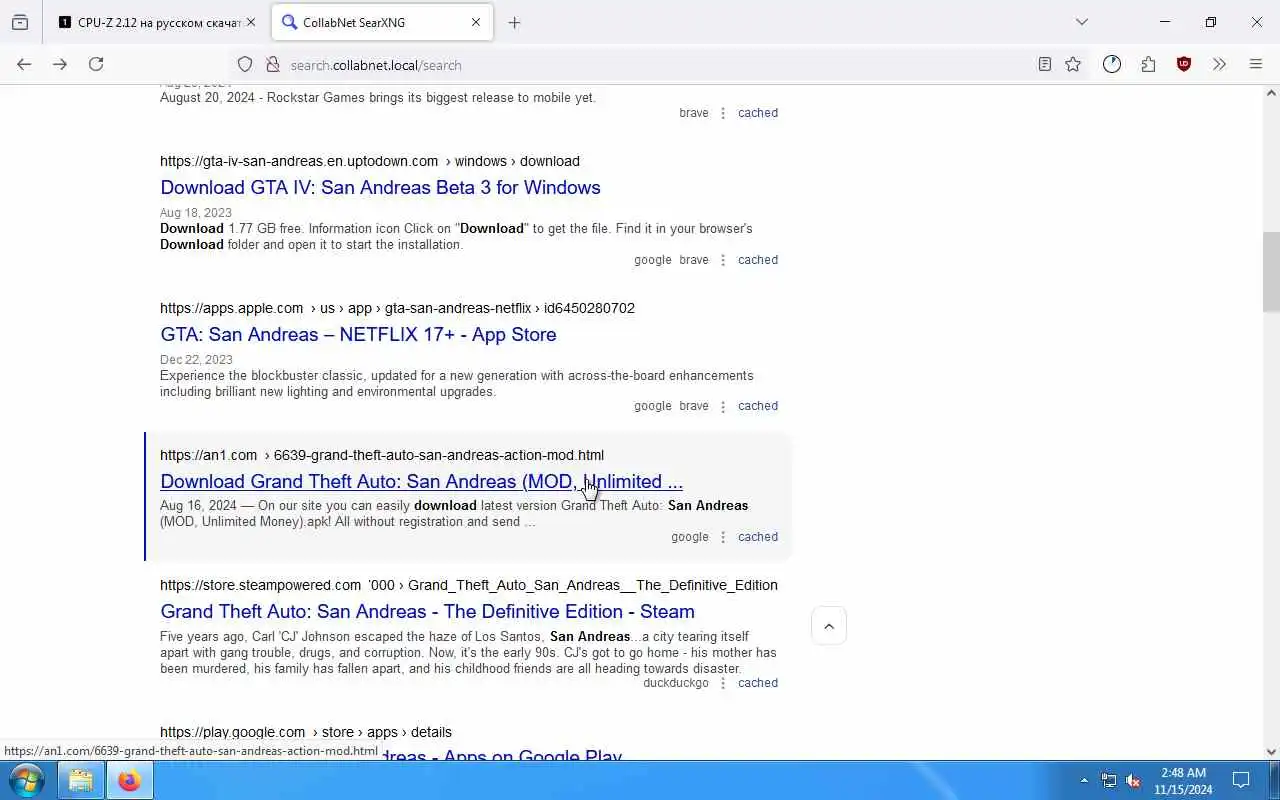Open File Explorer from the taskbar
1280x800 pixels.
[x=81, y=780]
